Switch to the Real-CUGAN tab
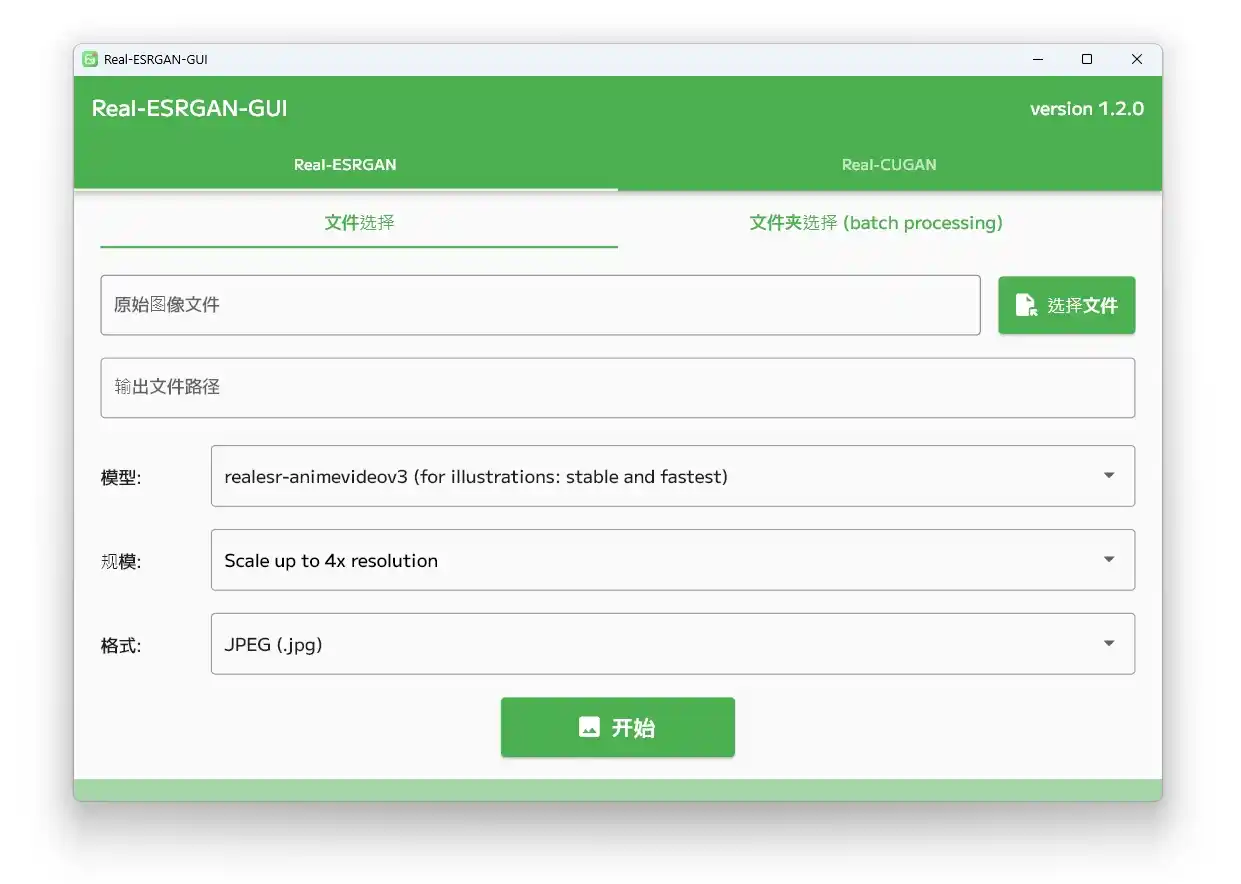This screenshot has height=884, width=1241. [x=889, y=165]
